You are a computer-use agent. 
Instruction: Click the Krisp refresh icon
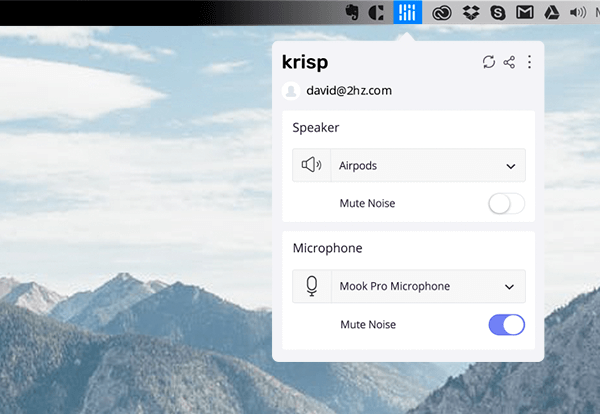pos(489,62)
